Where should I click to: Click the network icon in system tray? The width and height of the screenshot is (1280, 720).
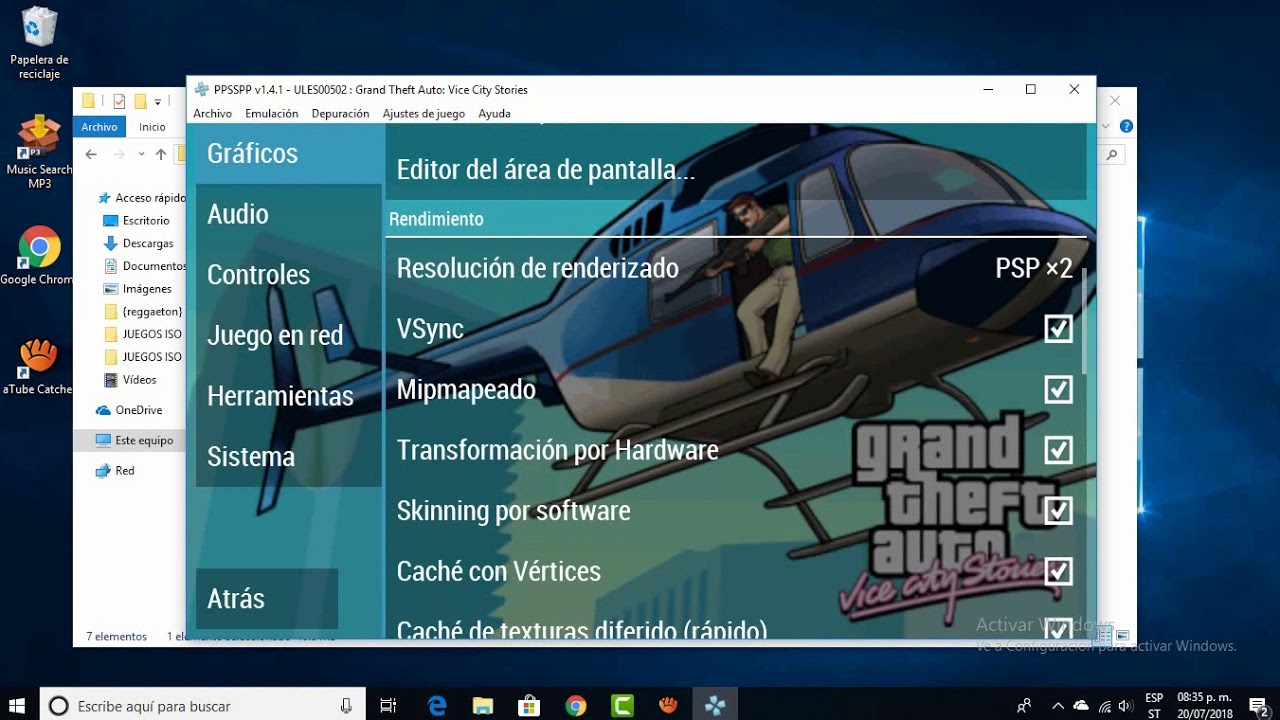(x=1104, y=706)
